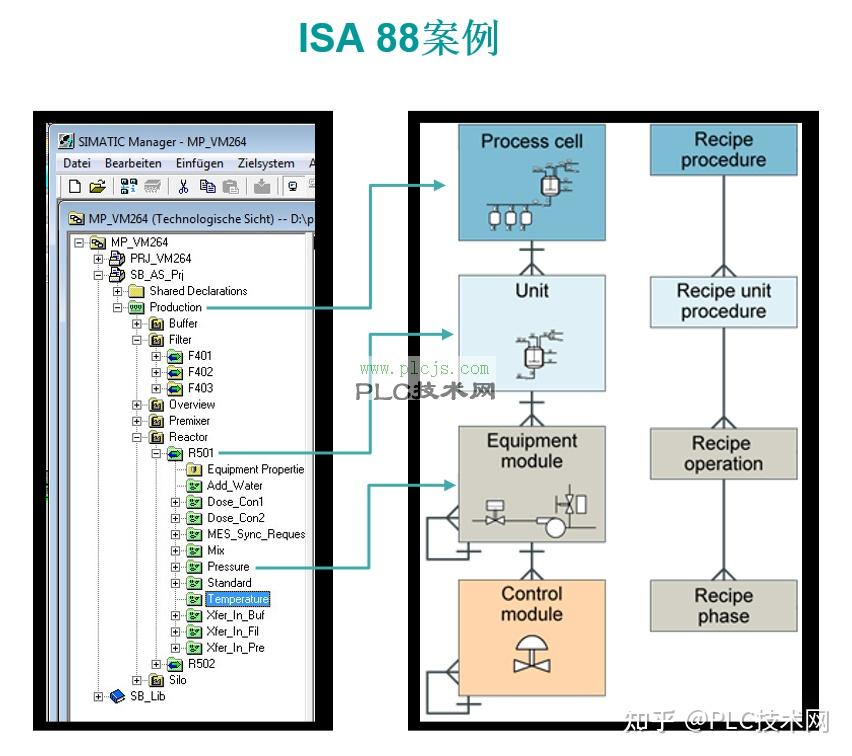
Task: Click the F402 unit icon
Action: 175,373
